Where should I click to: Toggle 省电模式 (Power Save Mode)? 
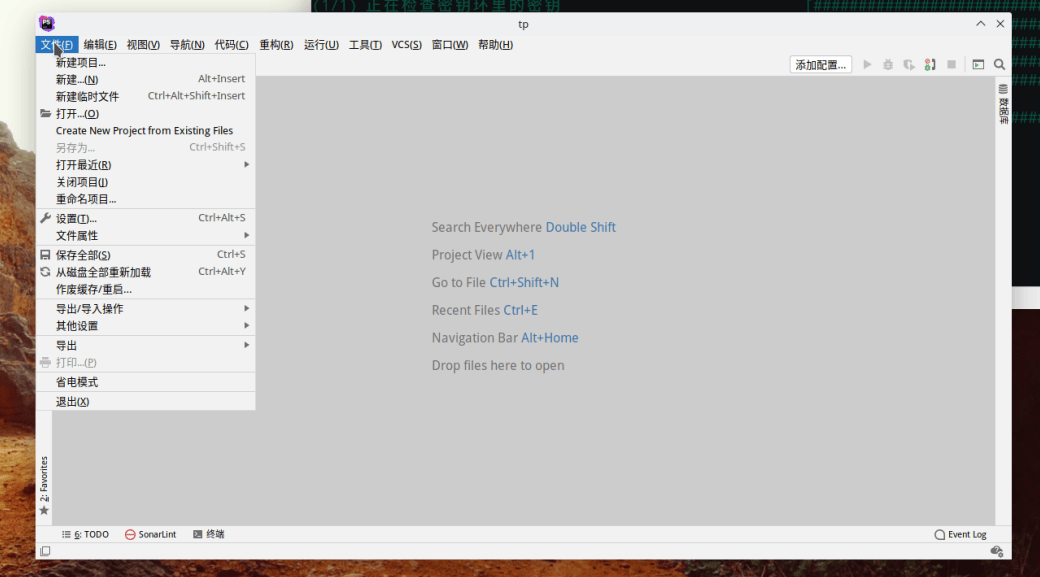point(77,382)
